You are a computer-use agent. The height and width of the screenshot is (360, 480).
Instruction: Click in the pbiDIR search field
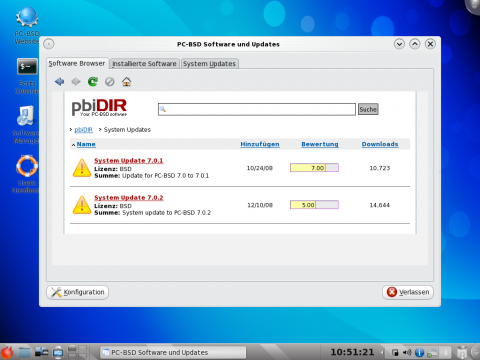[x=257, y=109]
